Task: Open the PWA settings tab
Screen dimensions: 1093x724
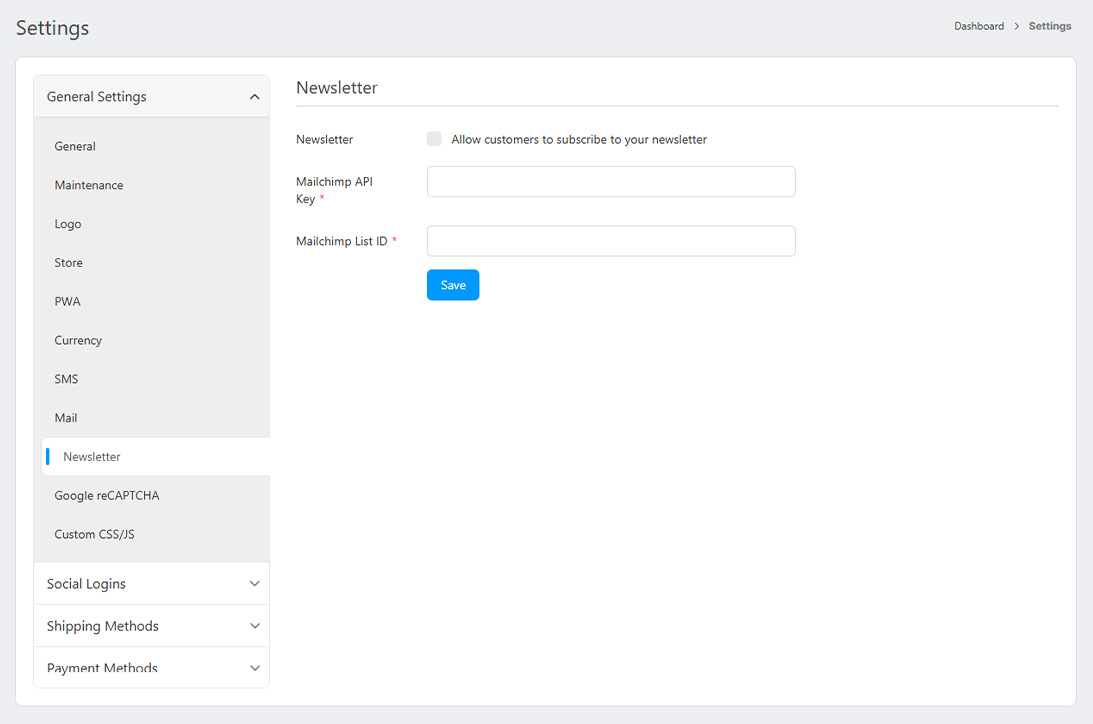Action: (68, 302)
